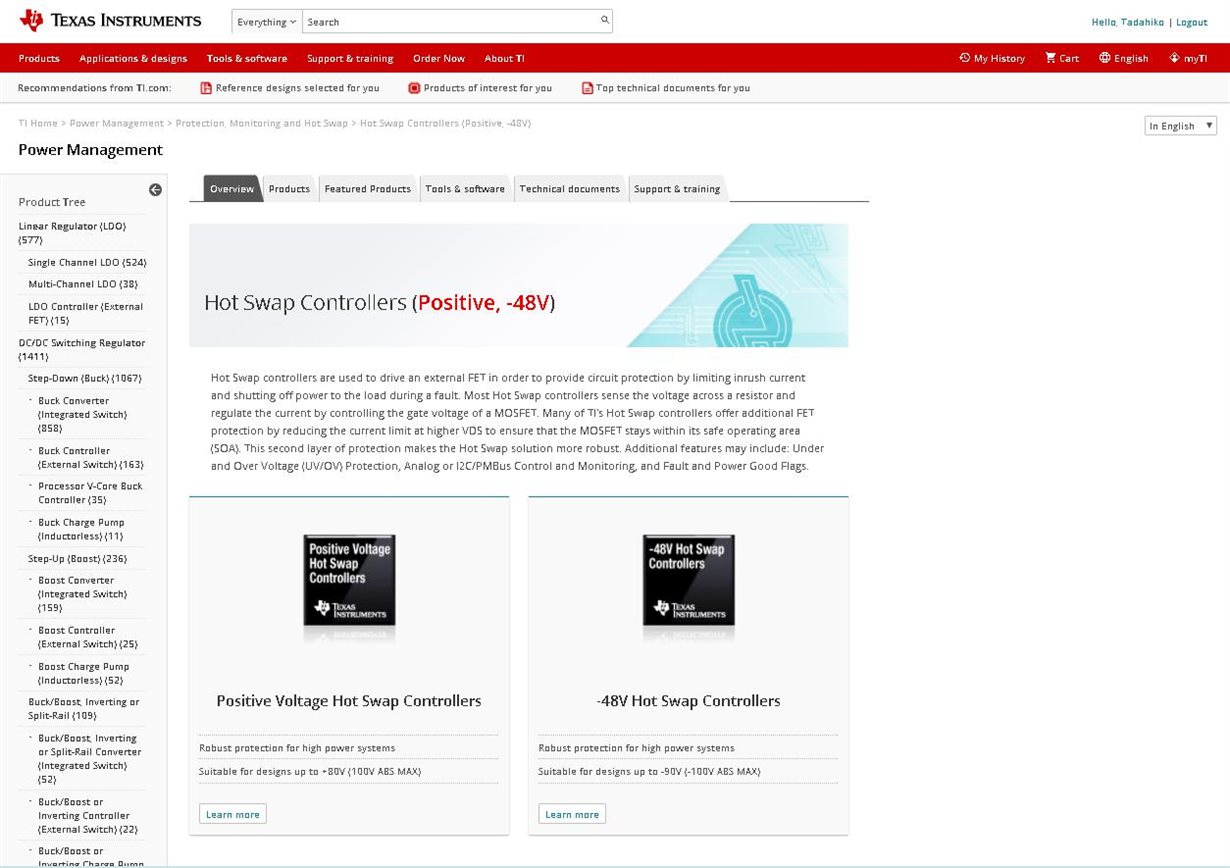Click the search magnifier icon
The height and width of the screenshot is (868, 1230).
[604, 20]
